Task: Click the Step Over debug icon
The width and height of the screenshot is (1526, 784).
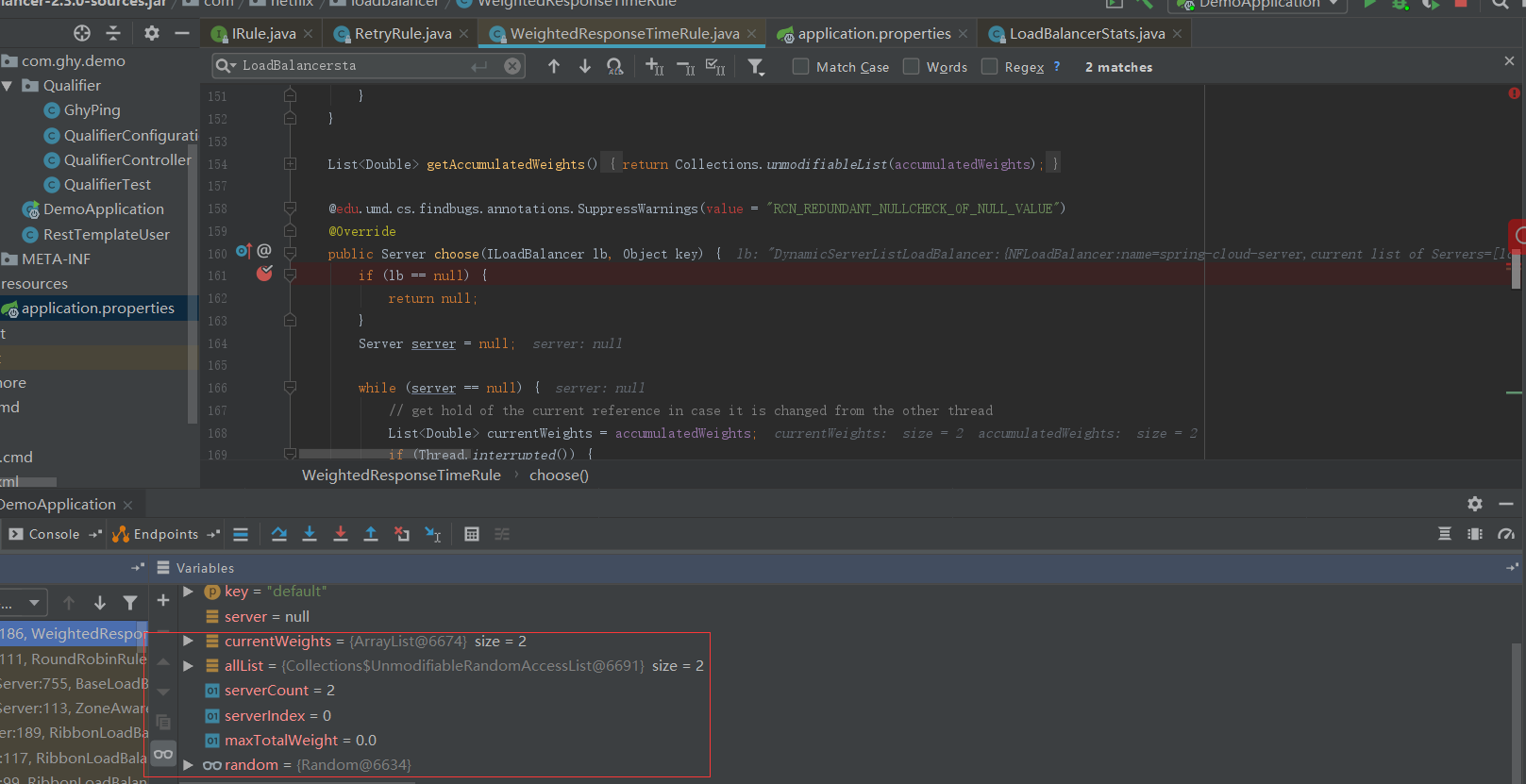Action: pos(279,534)
